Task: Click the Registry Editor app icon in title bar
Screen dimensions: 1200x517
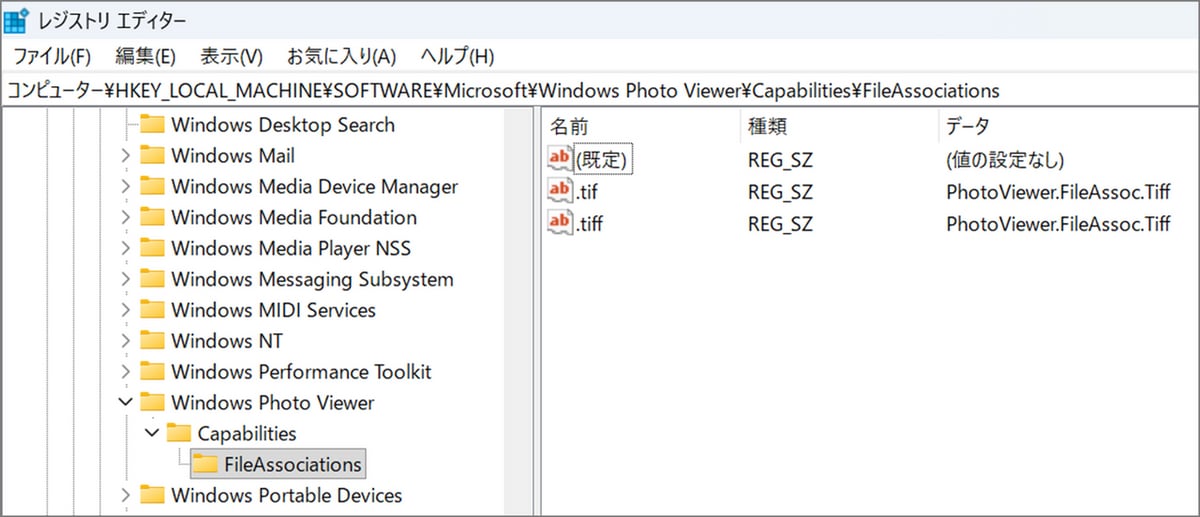Action: coord(17,20)
